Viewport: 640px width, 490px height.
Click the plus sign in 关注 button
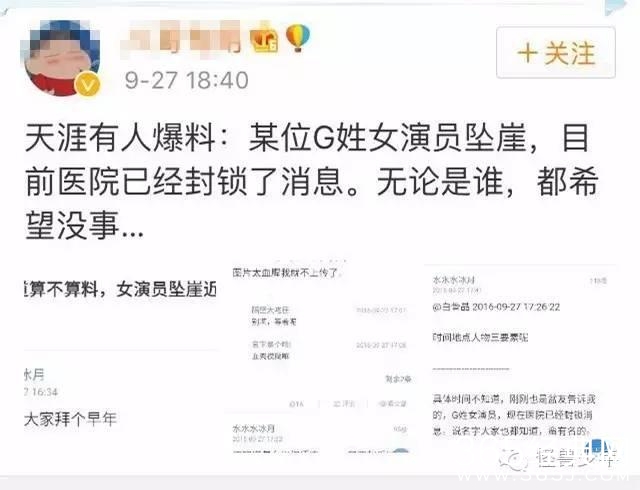point(527,53)
